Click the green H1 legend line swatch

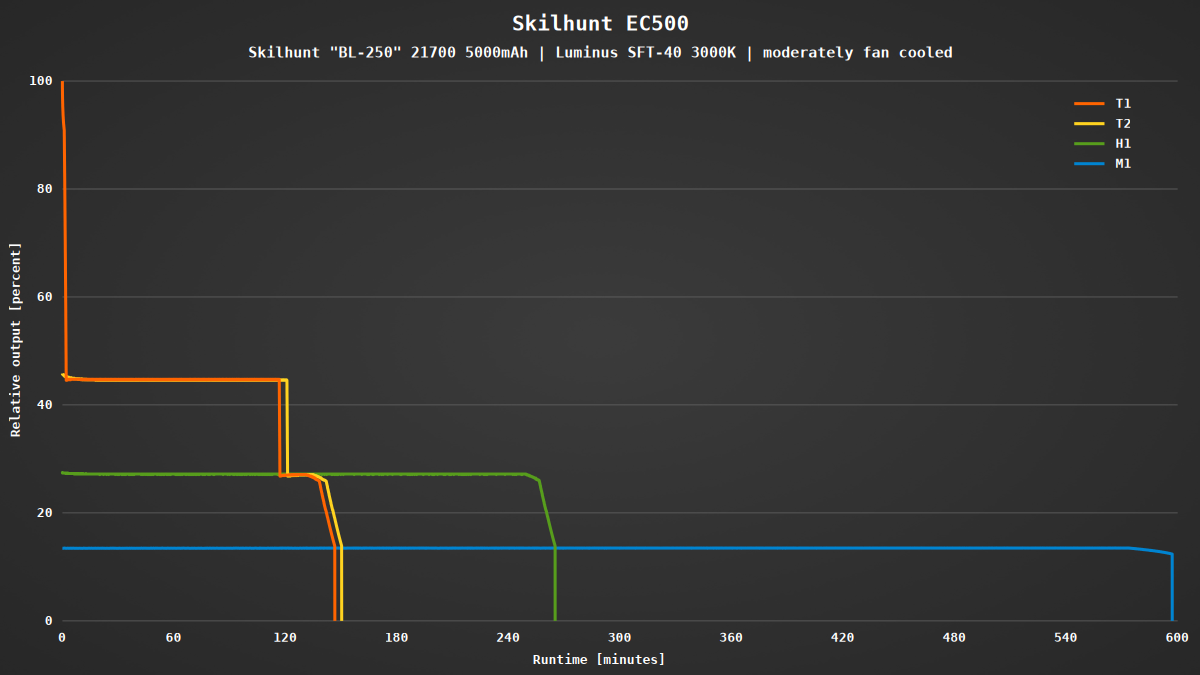click(1088, 144)
